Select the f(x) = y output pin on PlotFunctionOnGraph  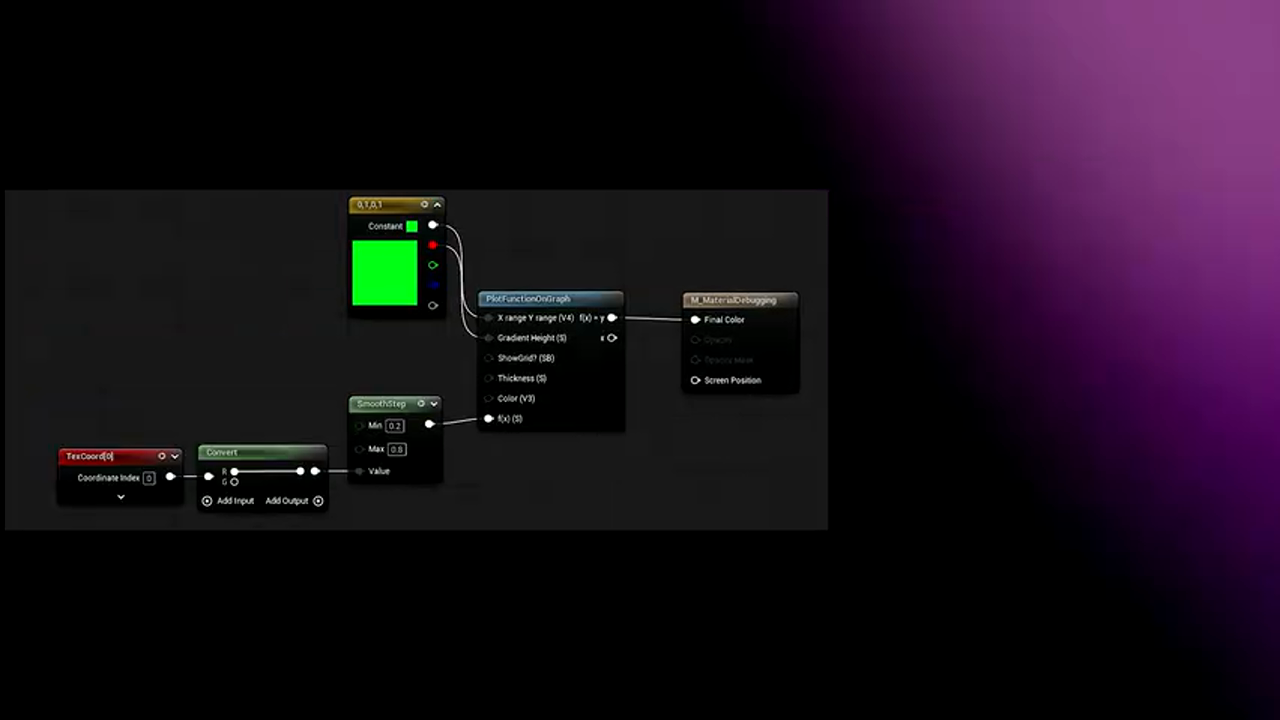(612, 317)
